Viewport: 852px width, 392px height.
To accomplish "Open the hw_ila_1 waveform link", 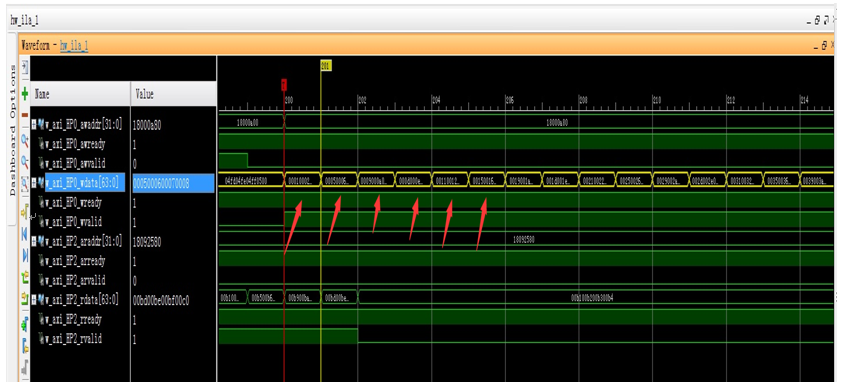I will pyautogui.click(x=74, y=46).
